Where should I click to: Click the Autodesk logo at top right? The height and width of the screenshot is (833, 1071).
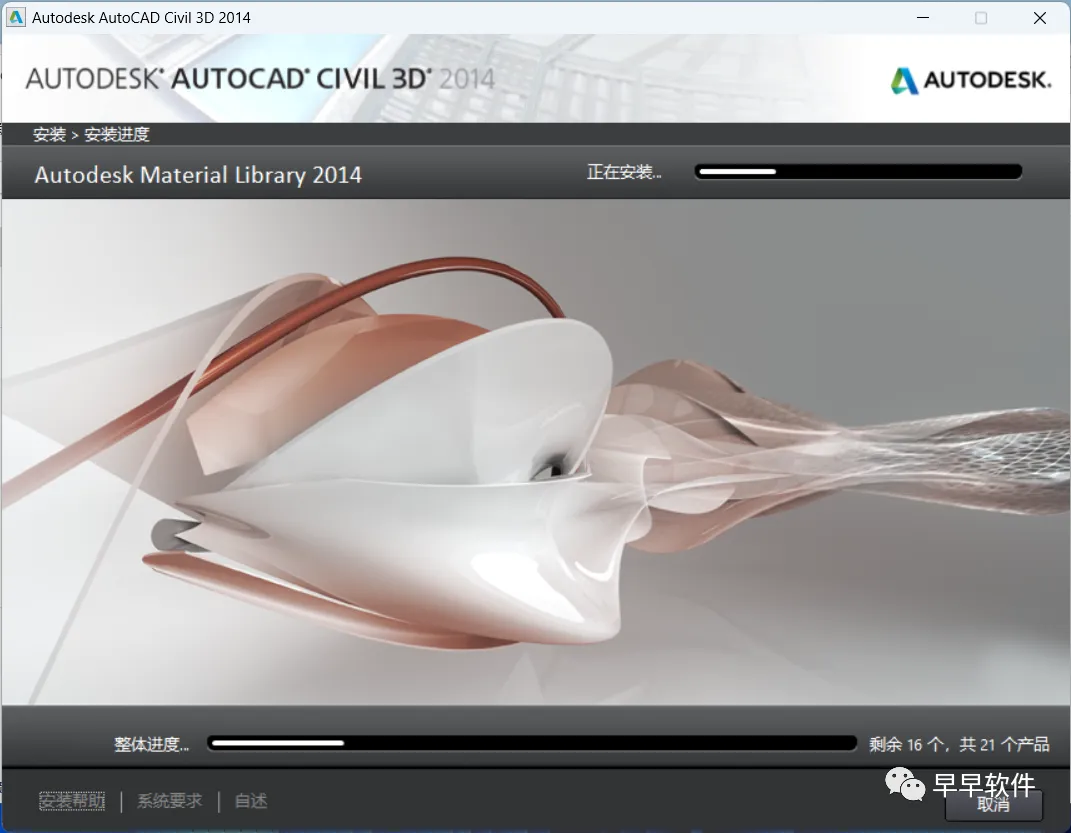click(x=971, y=80)
